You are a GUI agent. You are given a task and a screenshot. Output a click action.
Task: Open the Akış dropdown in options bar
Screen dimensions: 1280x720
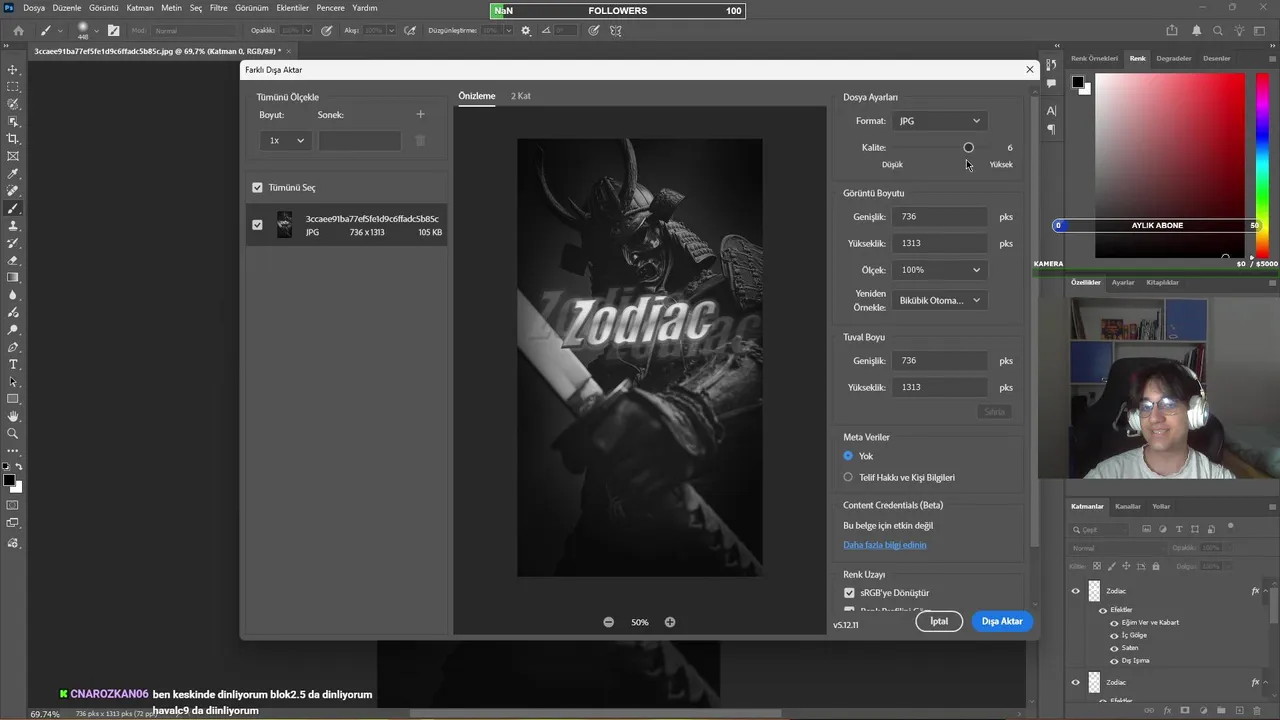(x=391, y=31)
